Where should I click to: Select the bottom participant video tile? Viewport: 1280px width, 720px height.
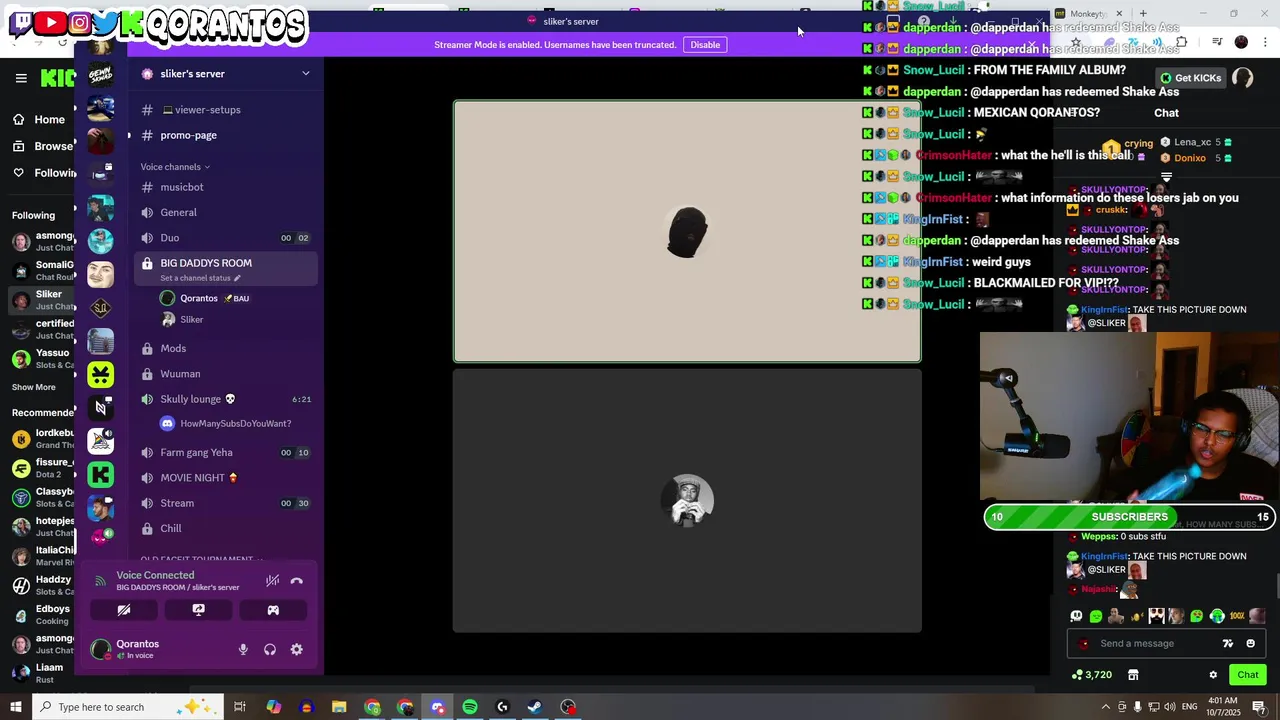click(687, 501)
